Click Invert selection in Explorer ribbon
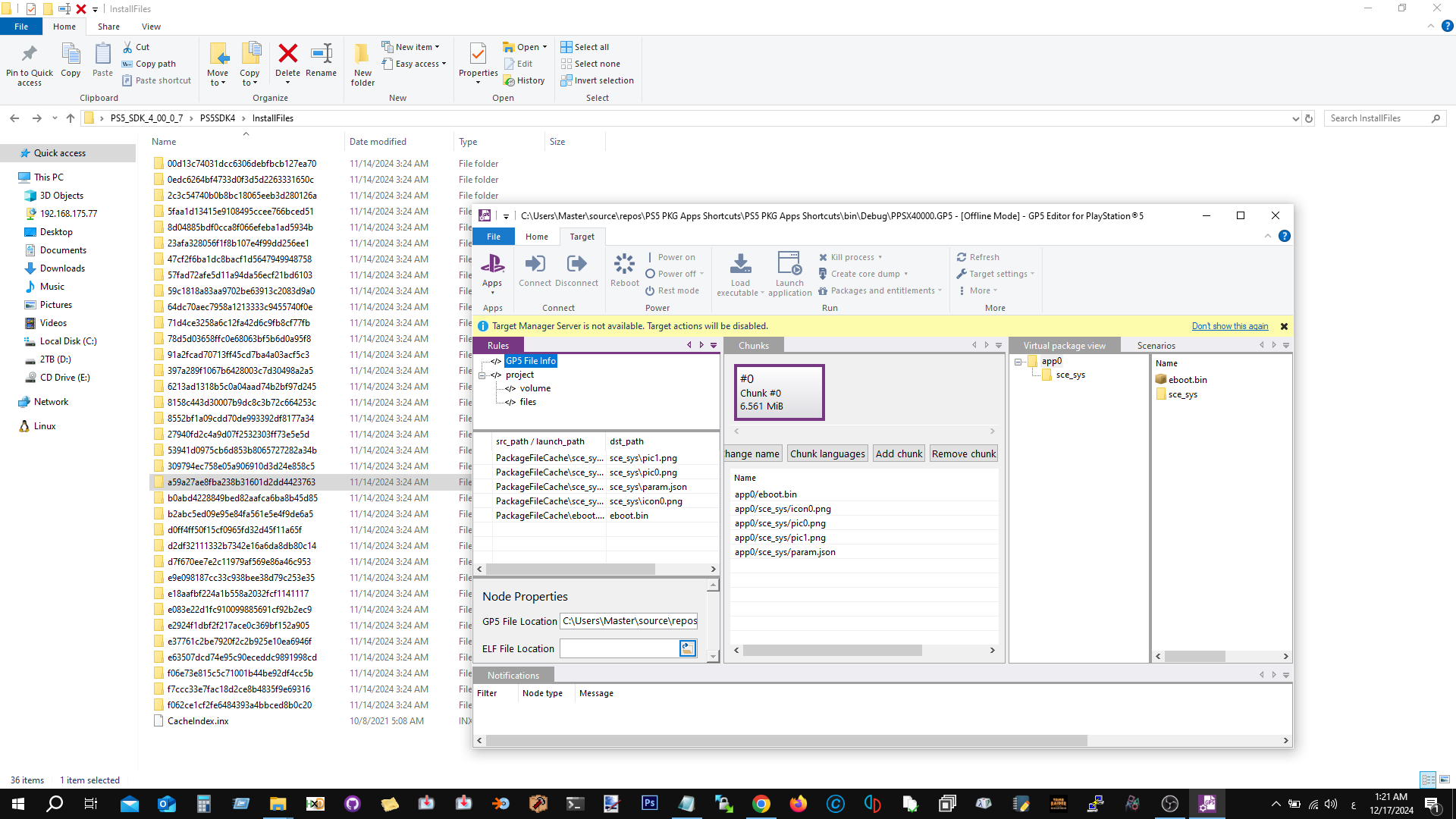The image size is (1456, 819). [597, 80]
